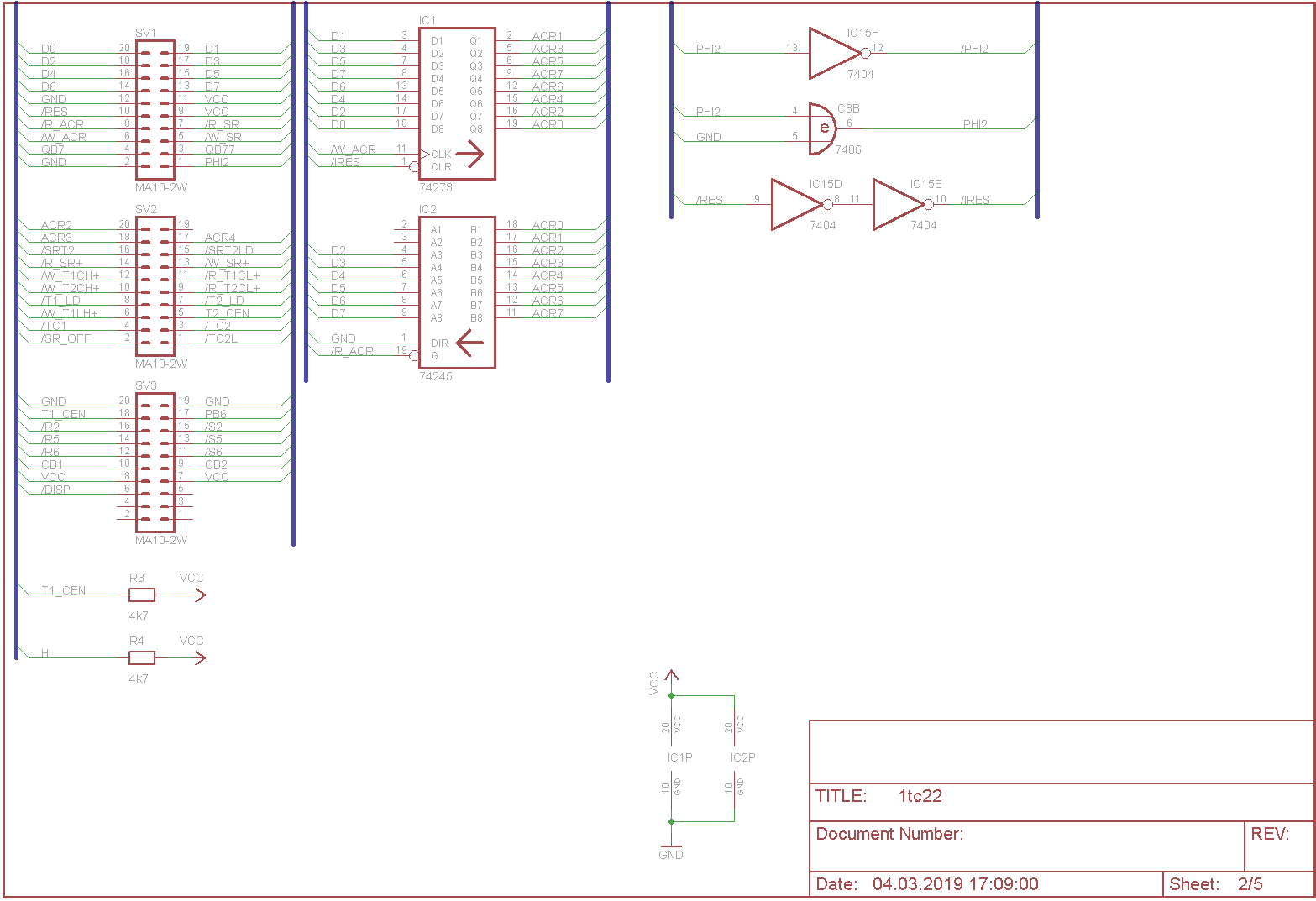Click the IC15D inverter triangle

[x=795, y=204]
